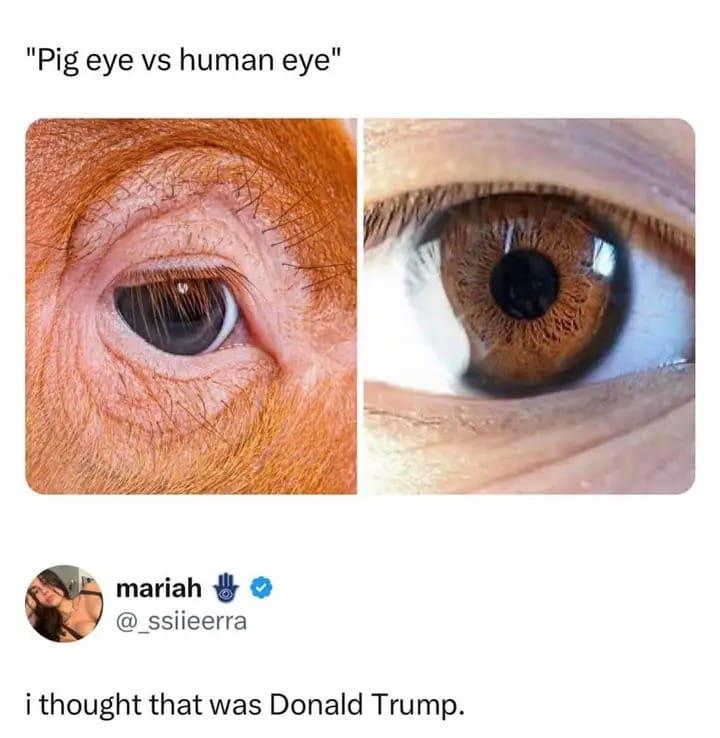Click the "Pig eye vs human eye" caption
This screenshot has height=738, width=720.
tap(182, 61)
